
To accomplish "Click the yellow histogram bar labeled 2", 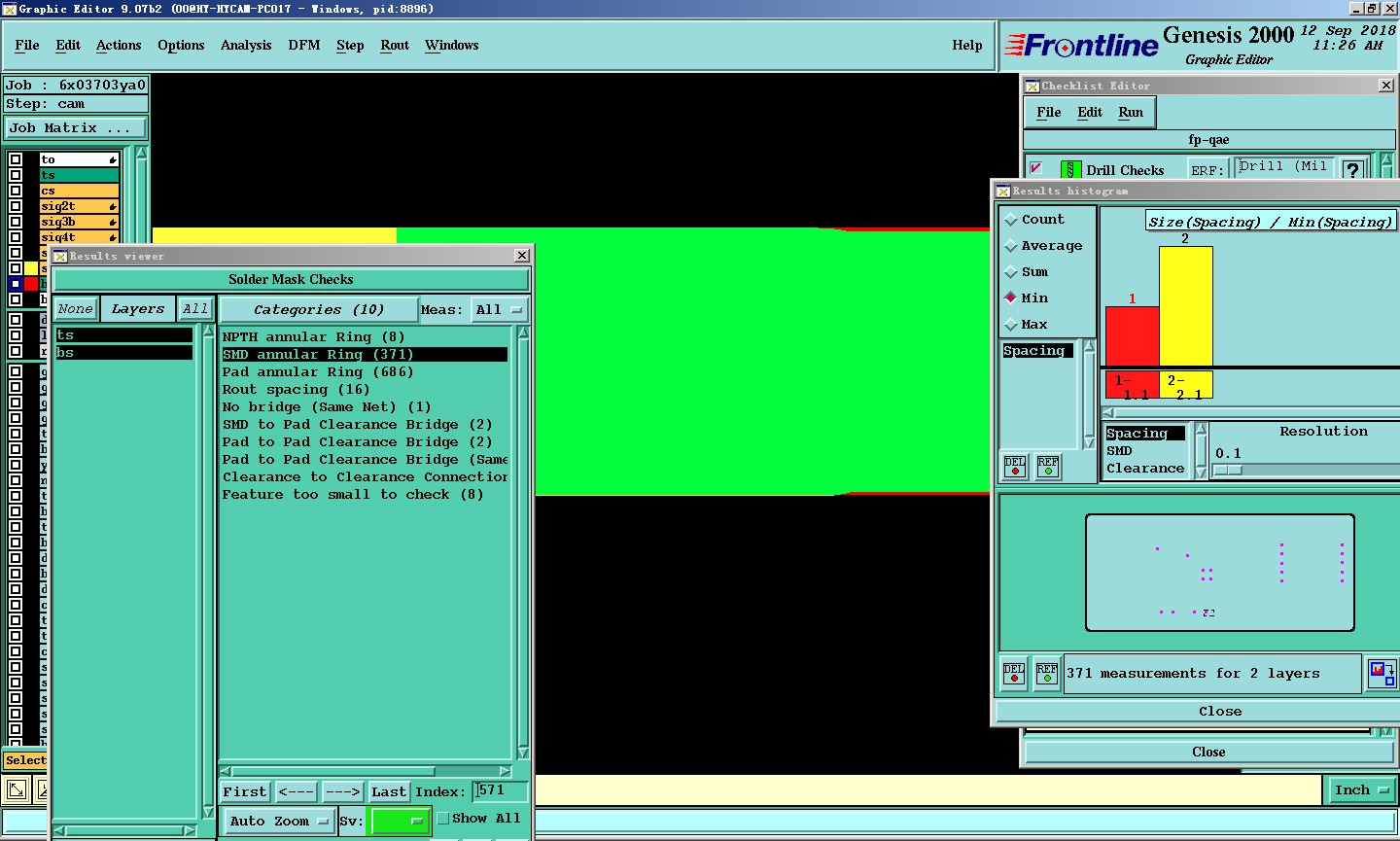I will 1186,306.
